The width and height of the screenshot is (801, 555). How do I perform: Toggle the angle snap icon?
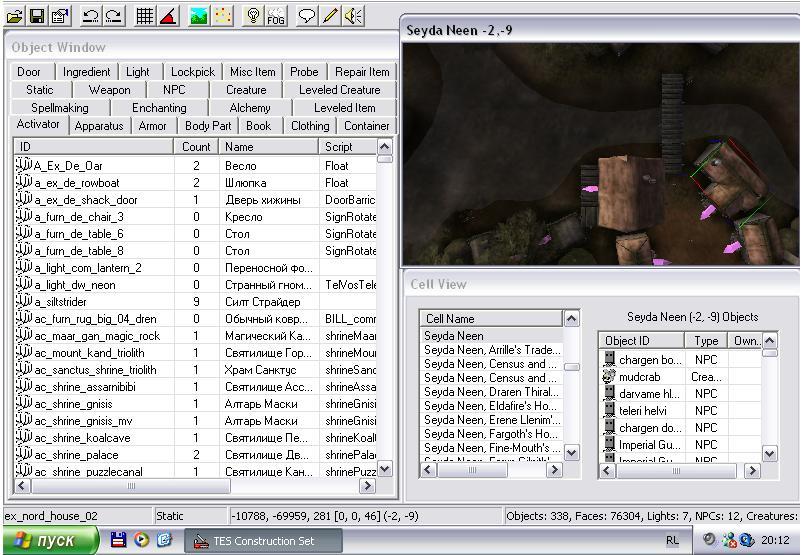click(168, 16)
